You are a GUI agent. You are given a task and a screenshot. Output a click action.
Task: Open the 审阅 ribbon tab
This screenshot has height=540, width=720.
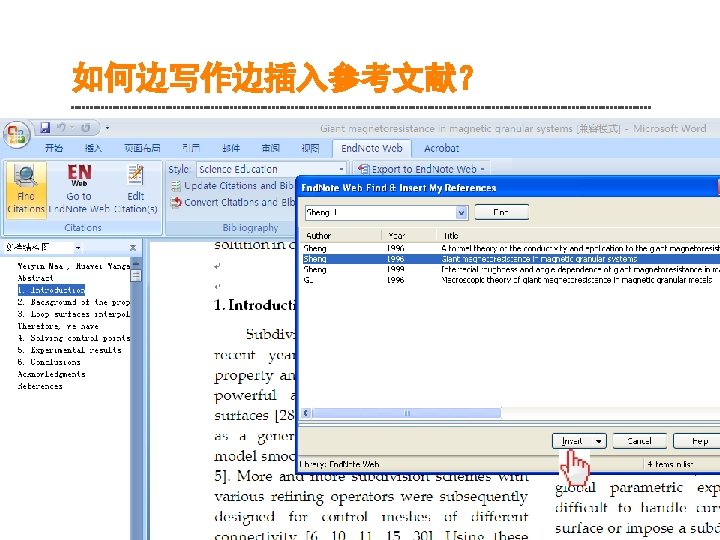[x=270, y=148]
